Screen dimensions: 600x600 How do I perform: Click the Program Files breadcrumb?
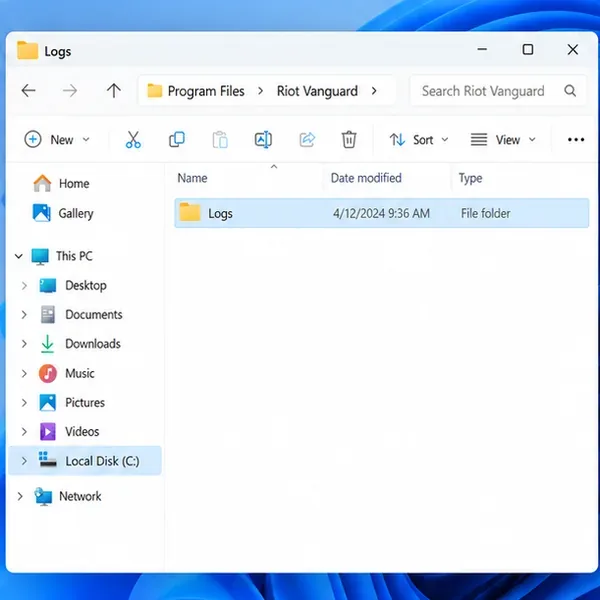pyautogui.click(x=206, y=91)
